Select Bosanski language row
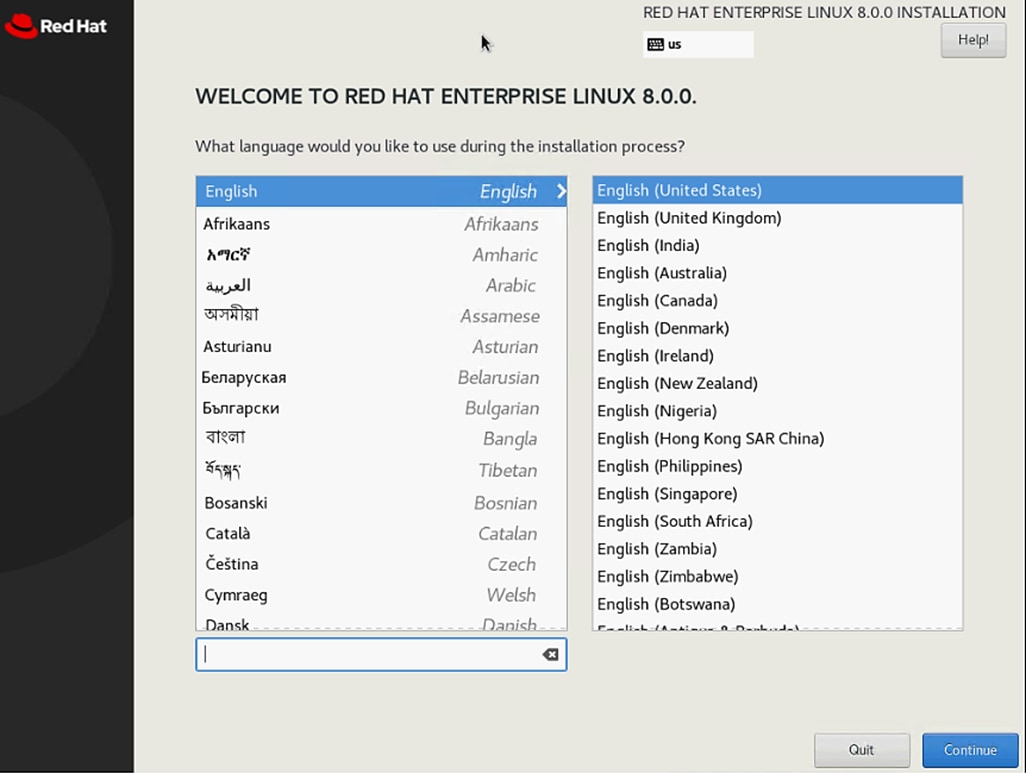The image size is (1026, 774). 381,502
